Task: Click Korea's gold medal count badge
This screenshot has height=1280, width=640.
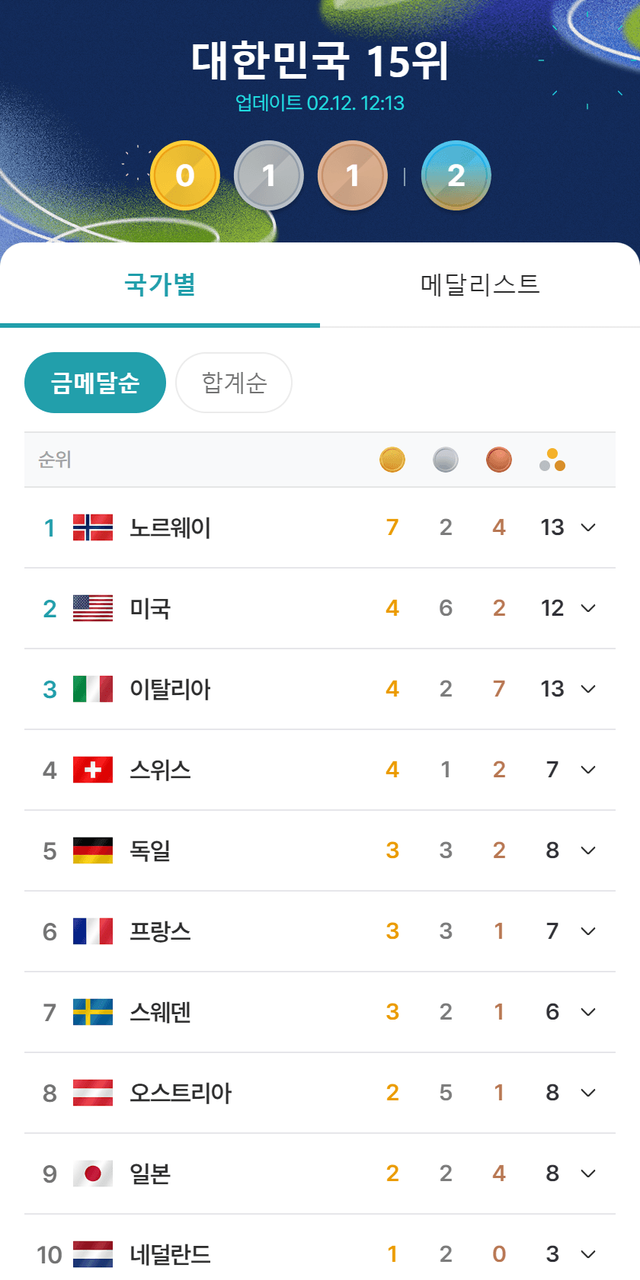Action: pos(184,176)
